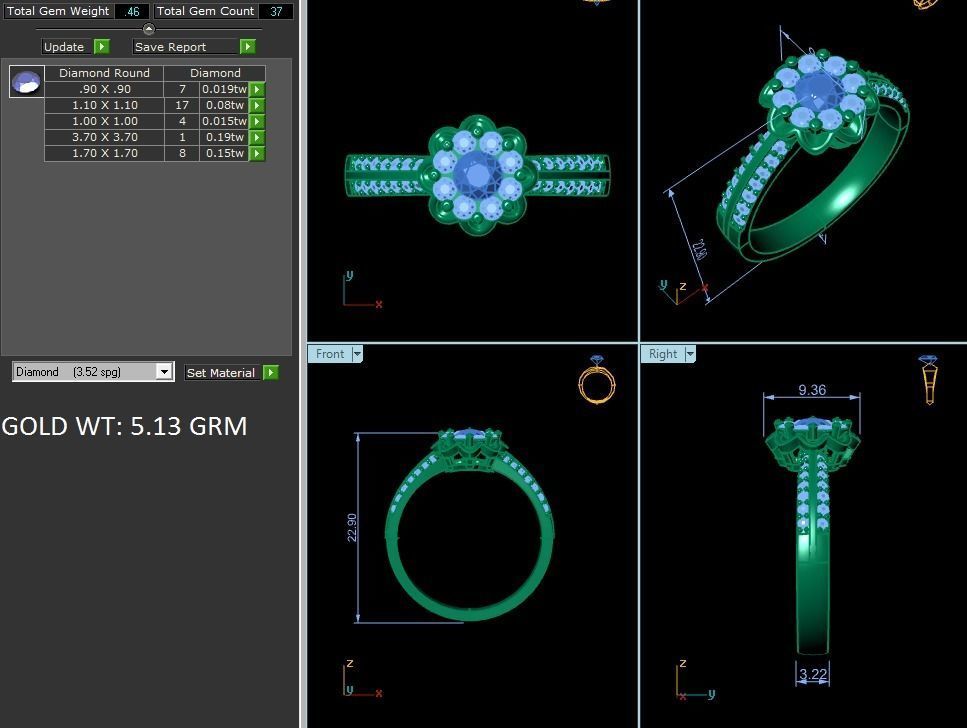Viewport: 967px width, 728px height.
Task: Click the green arrow next to Set Material
Action: point(271,373)
